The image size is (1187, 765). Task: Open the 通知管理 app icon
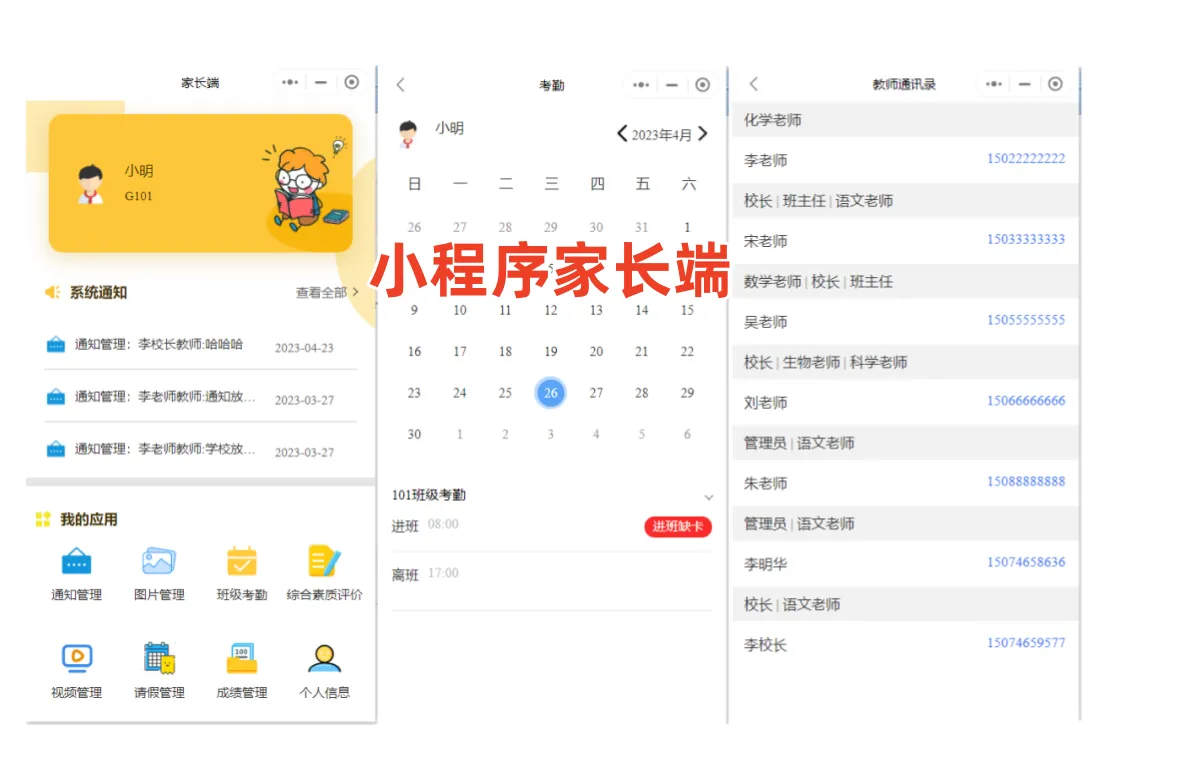75,563
